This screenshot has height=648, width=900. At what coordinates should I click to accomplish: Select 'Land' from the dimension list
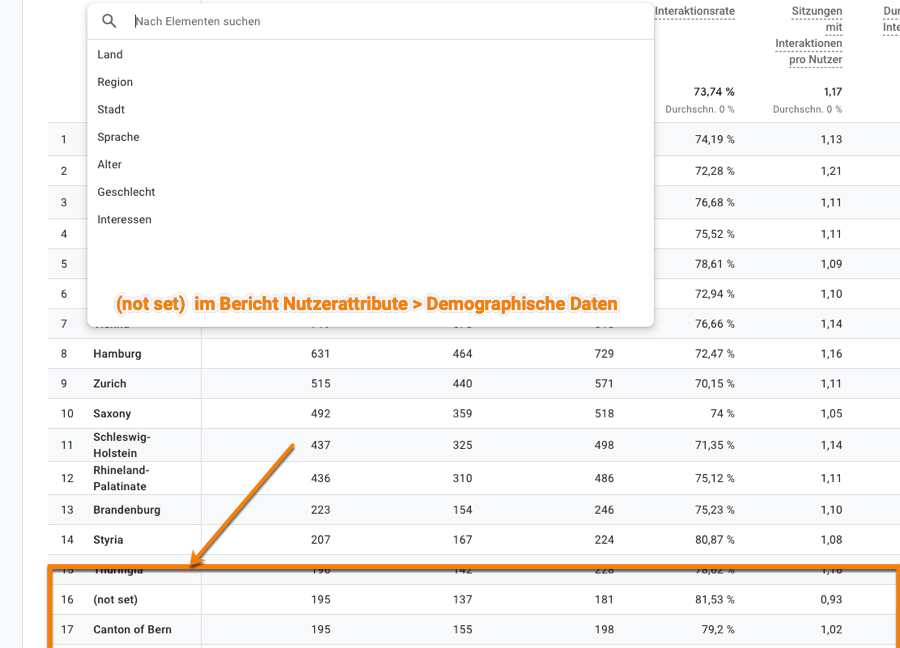(x=110, y=55)
